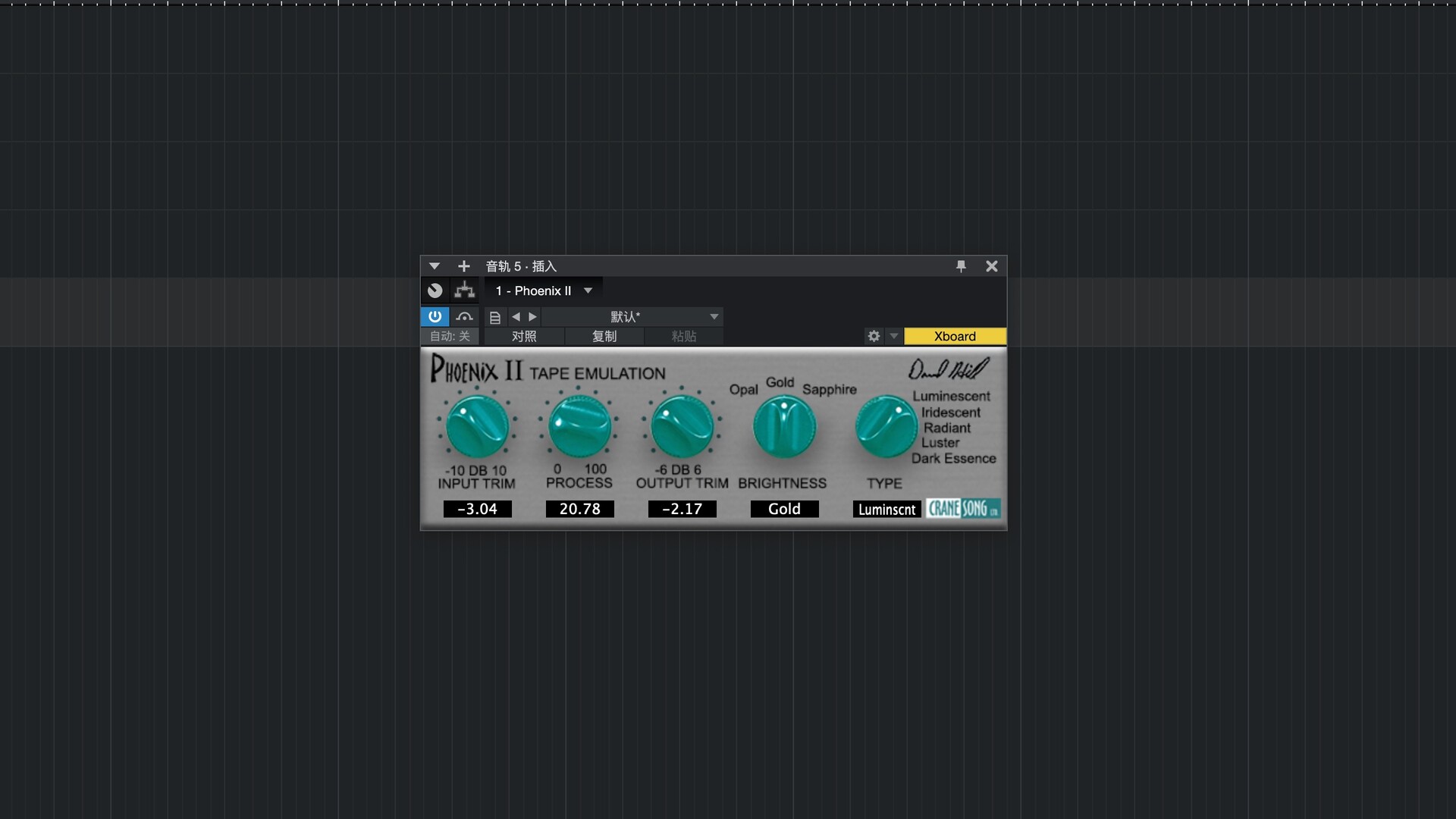Open the window menu triangle at top-left
The image size is (1456, 819).
pos(435,266)
